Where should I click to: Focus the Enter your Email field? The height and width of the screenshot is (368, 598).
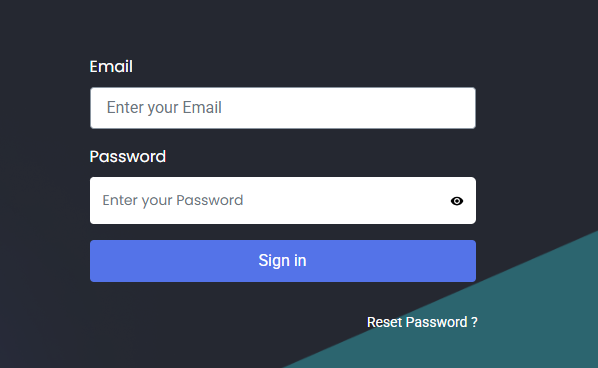[x=283, y=108]
